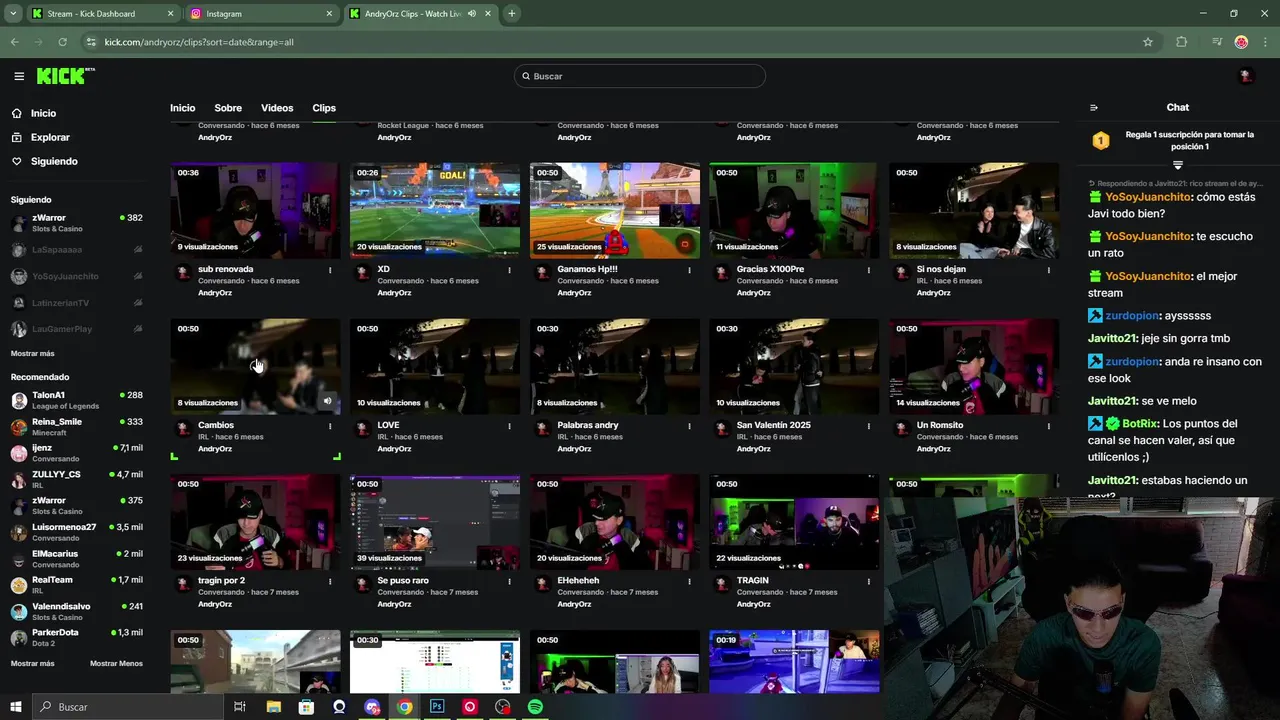Open options menu for clip 'sub renovada'
Viewport: 1280px width, 720px height.
click(330, 270)
